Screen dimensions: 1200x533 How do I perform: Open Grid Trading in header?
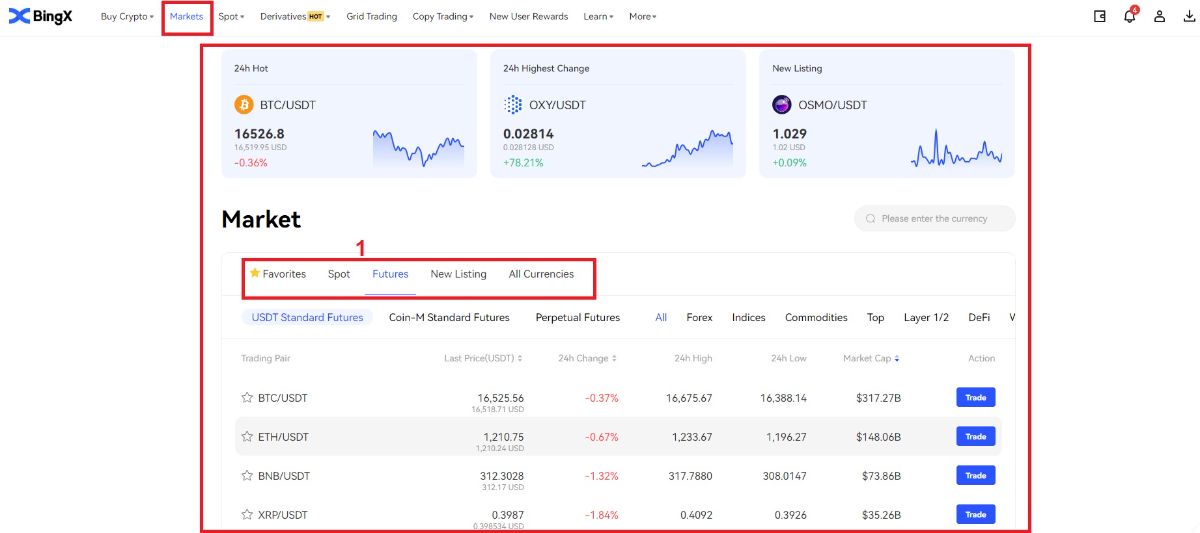[372, 17]
